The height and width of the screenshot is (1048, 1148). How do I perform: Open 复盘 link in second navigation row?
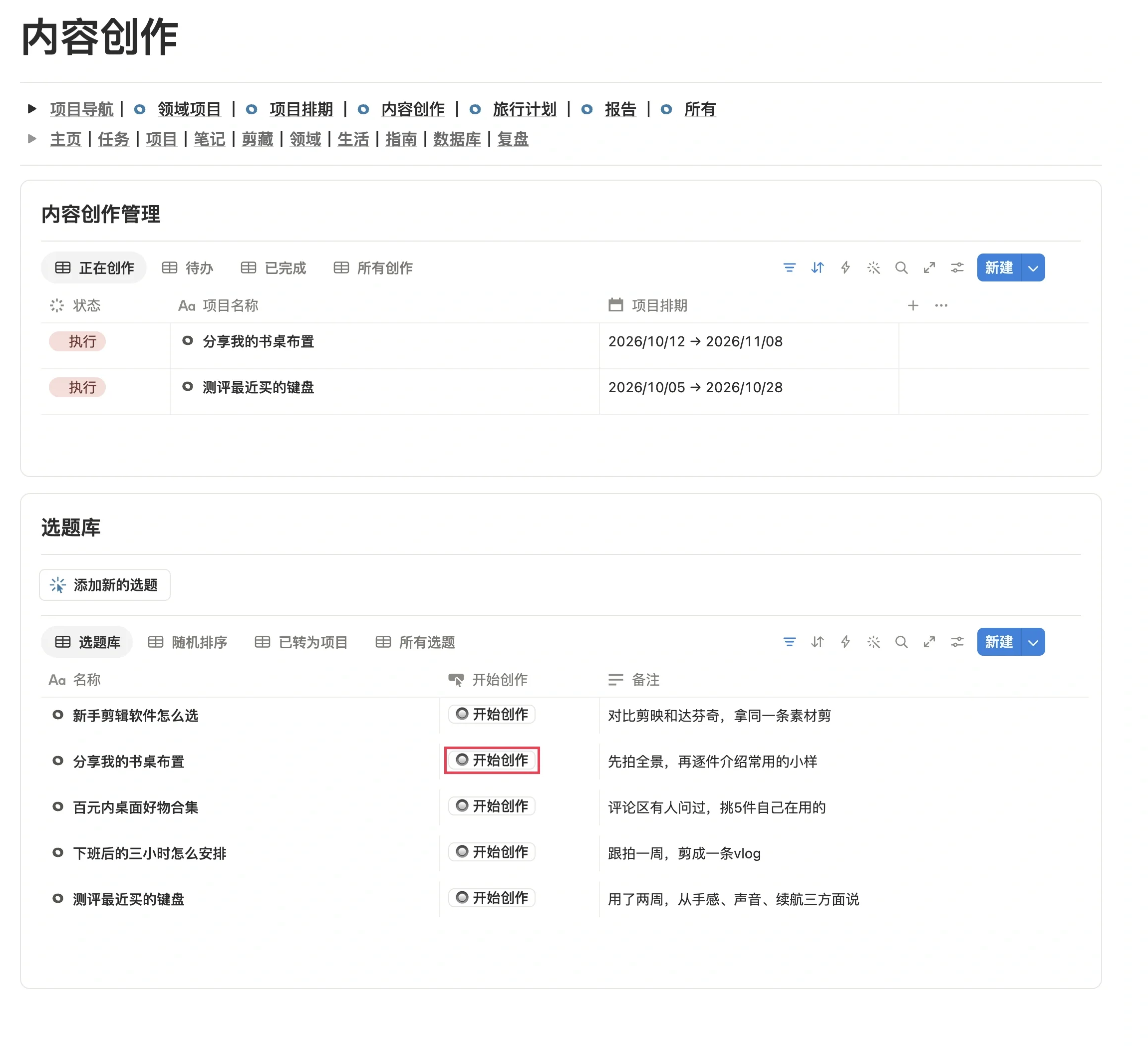point(513,139)
